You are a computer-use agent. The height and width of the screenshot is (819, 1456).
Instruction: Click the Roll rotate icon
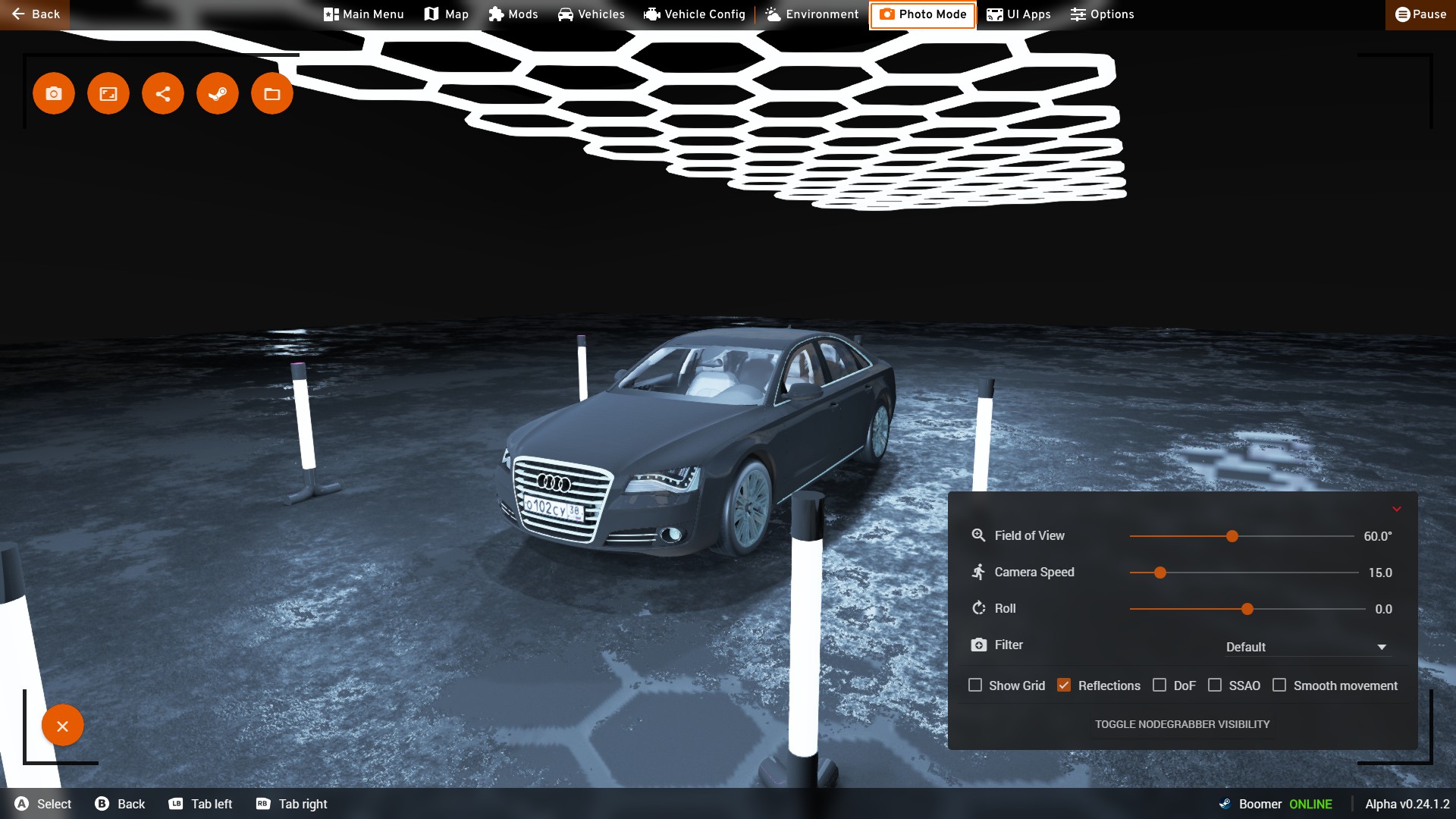click(x=979, y=608)
